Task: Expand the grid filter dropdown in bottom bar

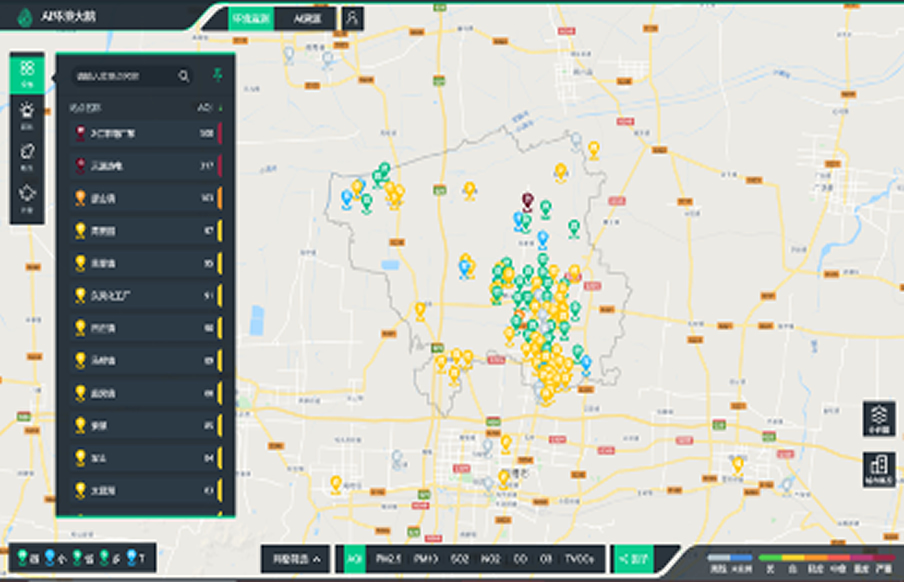Action: (295, 559)
